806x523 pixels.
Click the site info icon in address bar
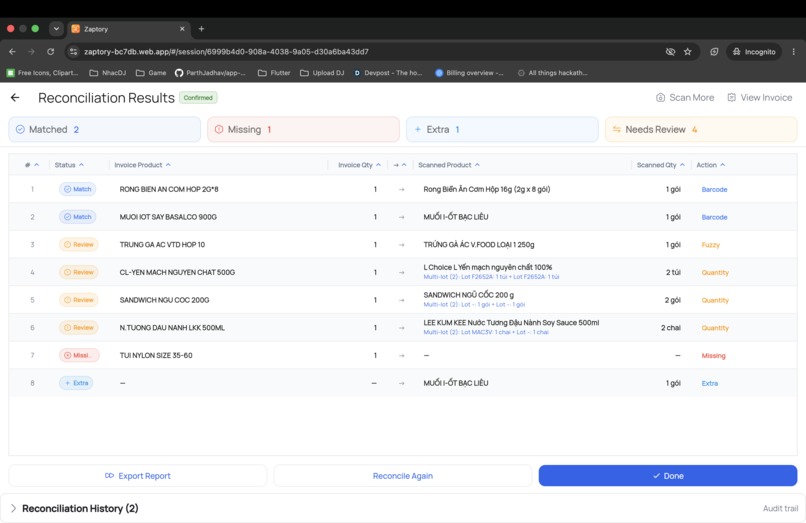74,51
